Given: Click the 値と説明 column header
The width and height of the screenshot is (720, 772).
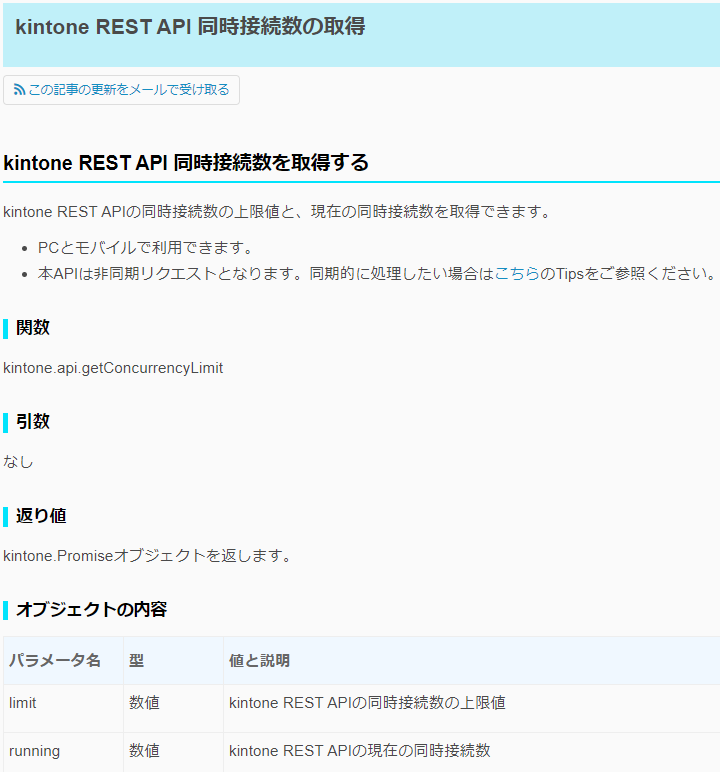Looking at the screenshot, I should tap(472, 660).
